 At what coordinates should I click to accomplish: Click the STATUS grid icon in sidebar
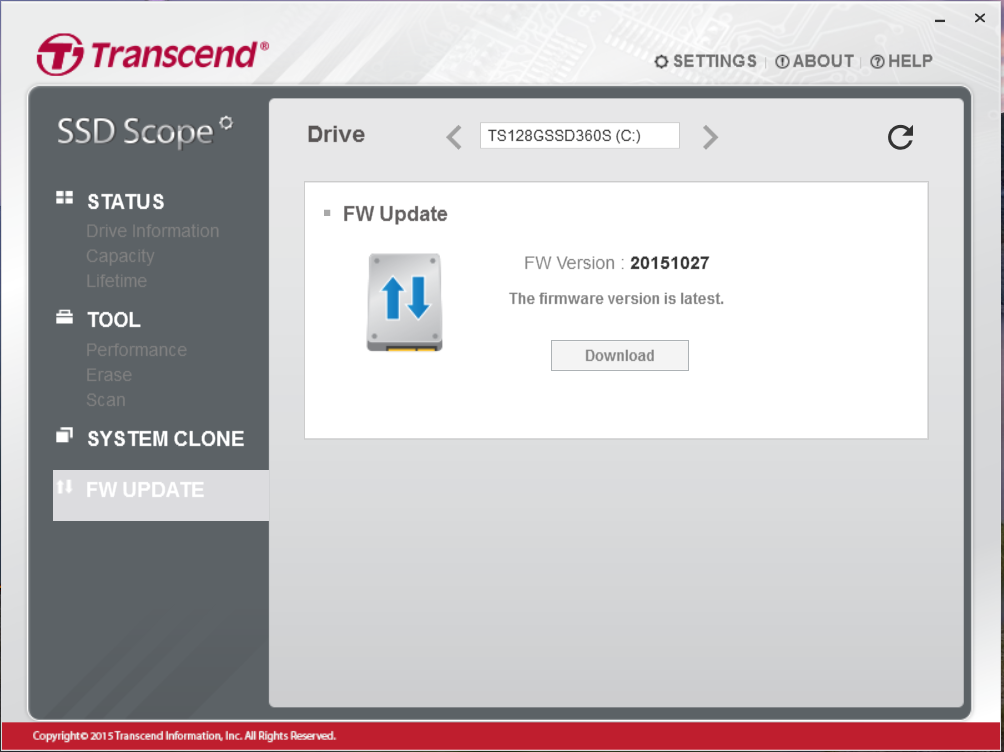(x=65, y=199)
